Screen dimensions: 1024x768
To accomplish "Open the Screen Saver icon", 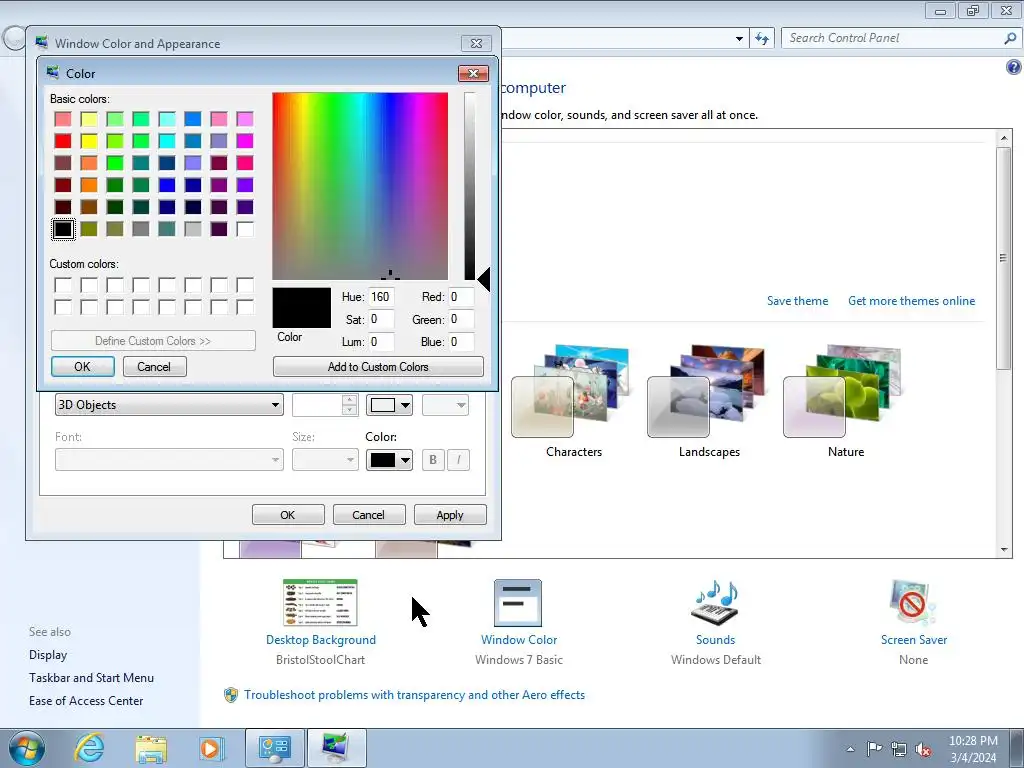I will [913, 603].
